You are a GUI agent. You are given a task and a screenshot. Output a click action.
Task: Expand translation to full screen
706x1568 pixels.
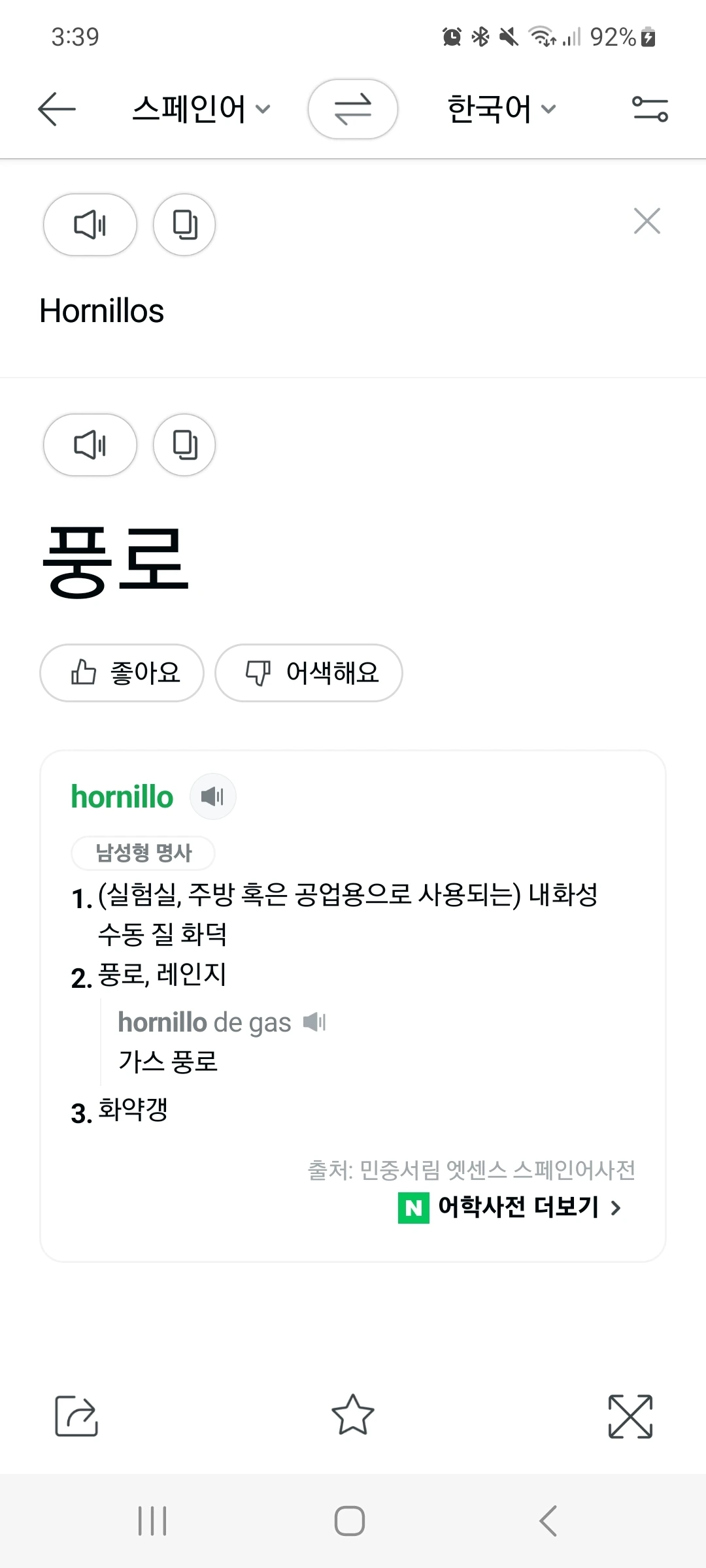click(630, 1416)
